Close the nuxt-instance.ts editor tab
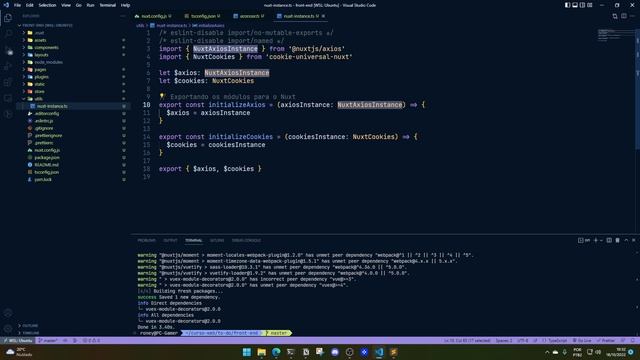Image resolution: width=640 pixels, height=360 pixels. click(x=324, y=16)
